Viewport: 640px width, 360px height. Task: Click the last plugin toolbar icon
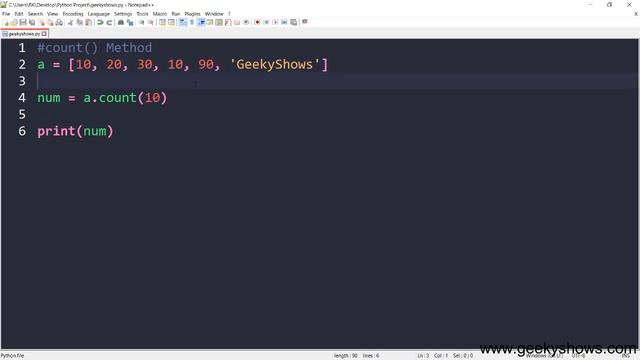click(x=304, y=22)
